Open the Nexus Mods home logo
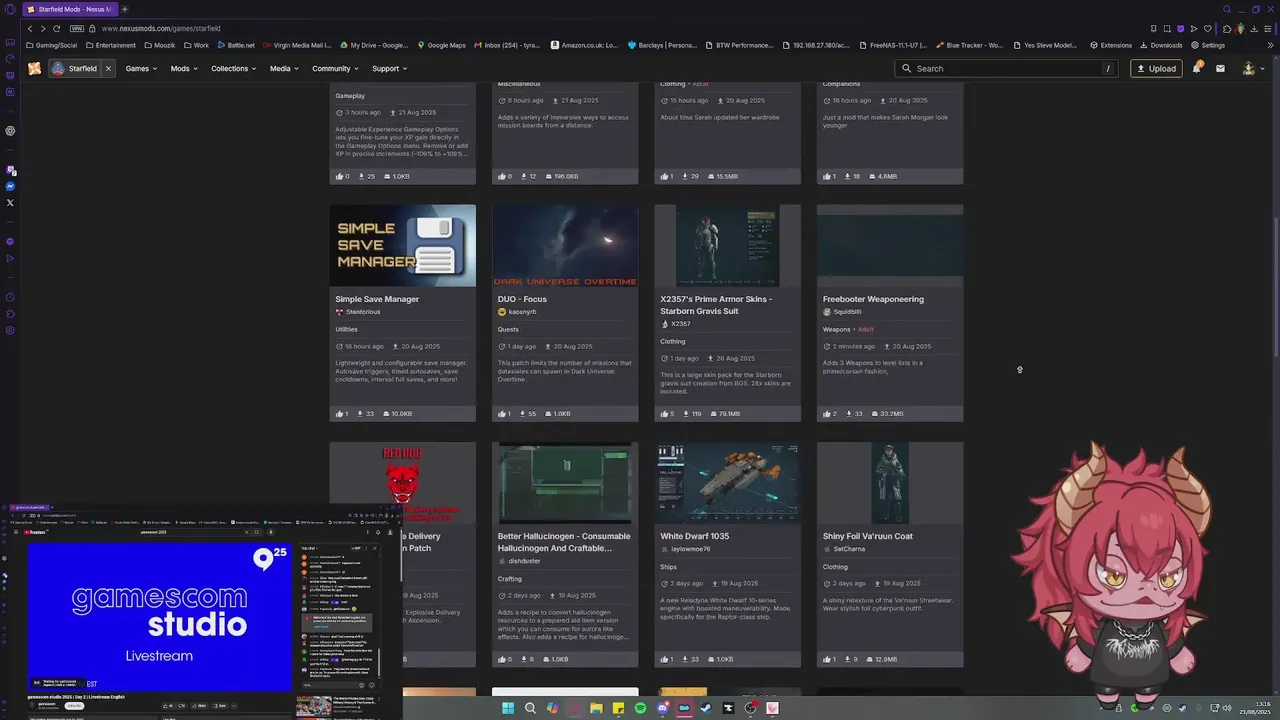This screenshot has width=1280, height=720. 35,68
